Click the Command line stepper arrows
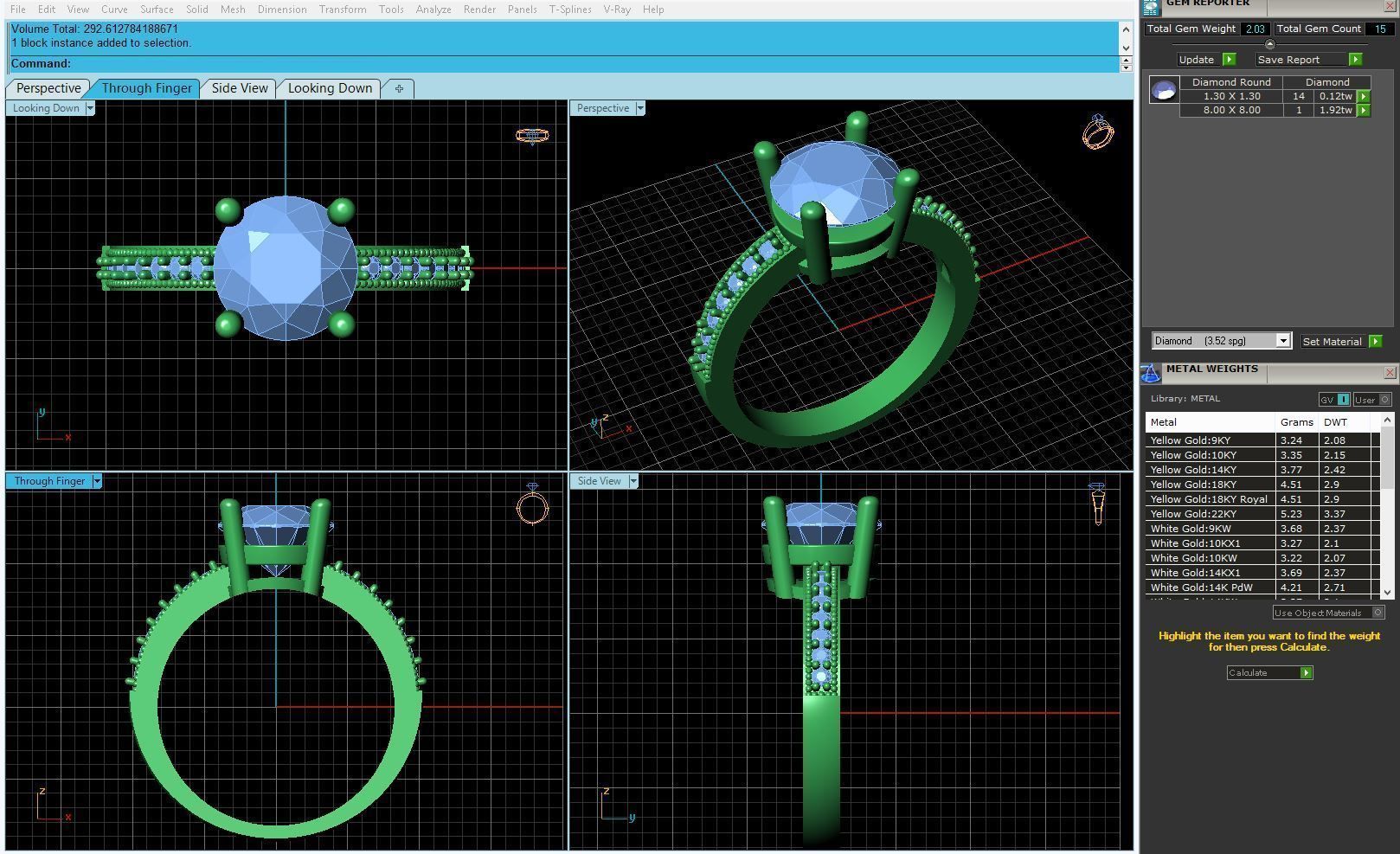Viewport: 1400px width, 854px height. (x=1126, y=63)
